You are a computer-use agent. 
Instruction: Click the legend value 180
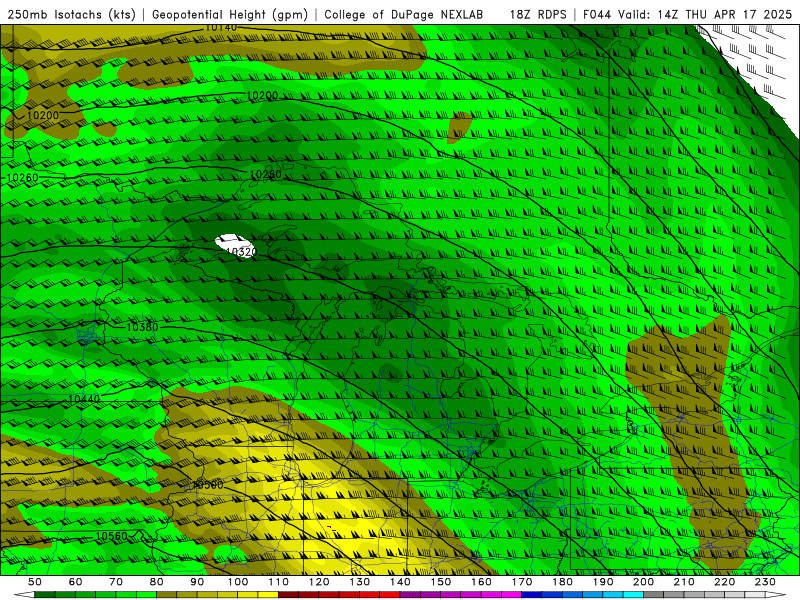coord(563,582)
